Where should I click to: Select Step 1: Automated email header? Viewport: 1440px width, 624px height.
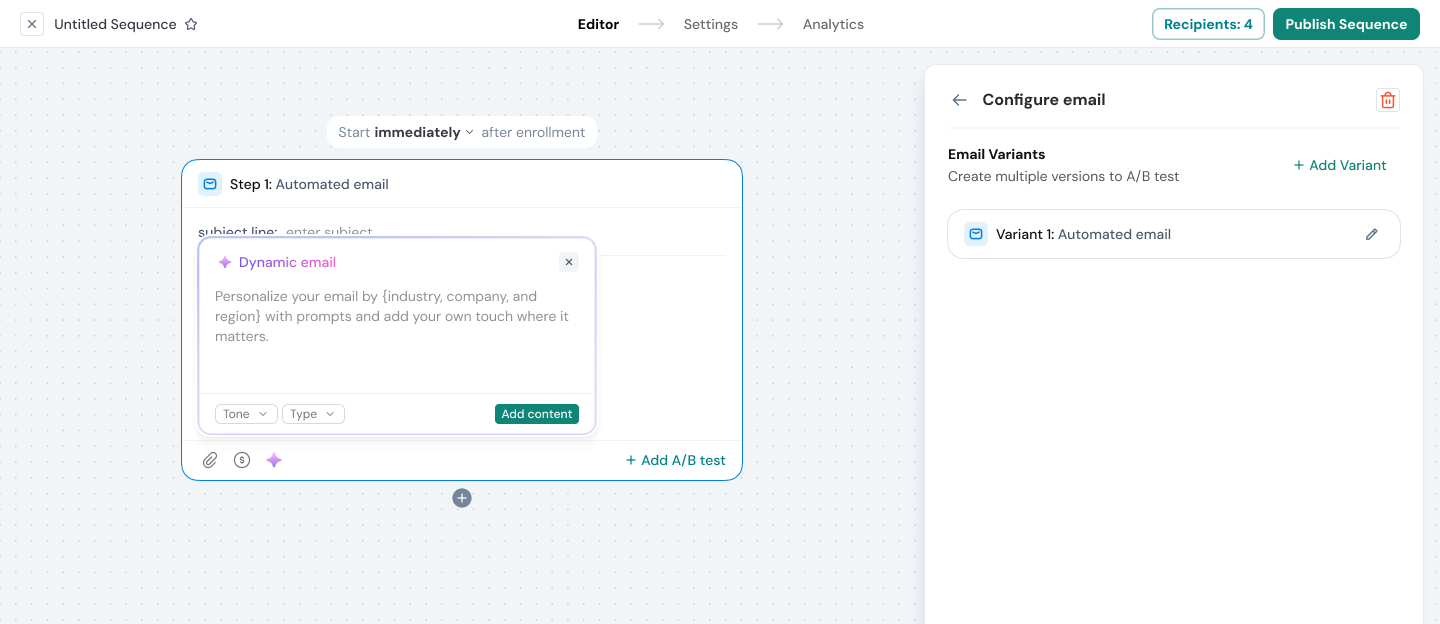(462, 184)
